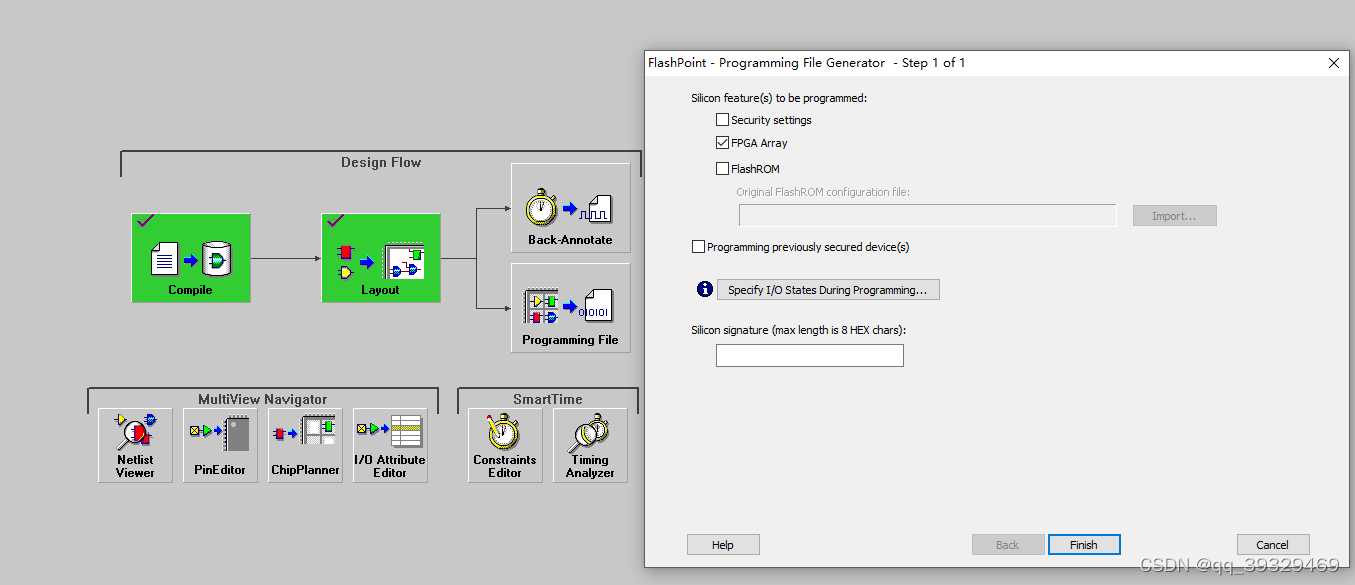The width and height of the screenshot is (1355, 585).
Task: Focus the Silicon signature input field
Action: click(810, 355)
